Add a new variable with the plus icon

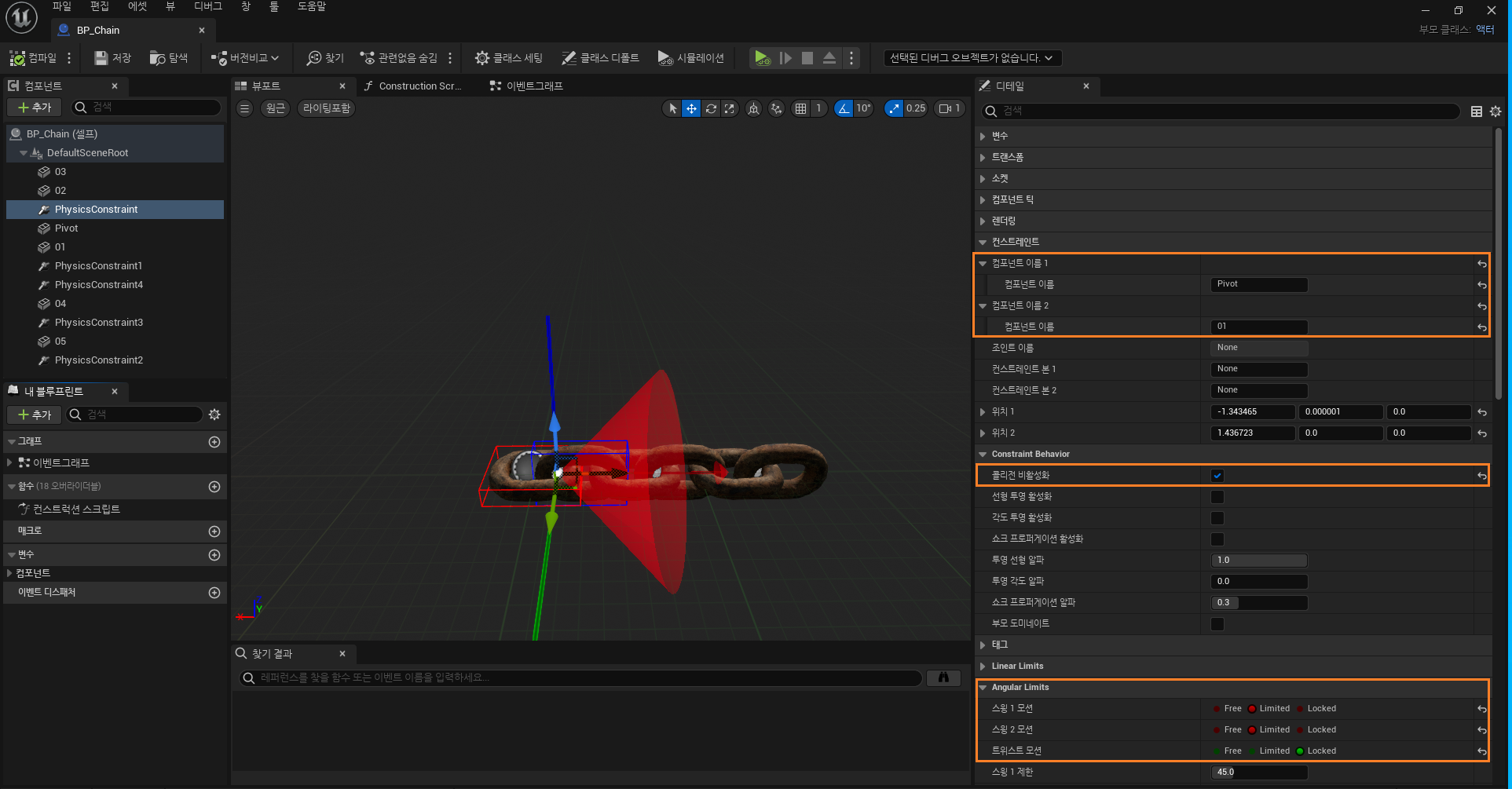(x=214, y=555)
